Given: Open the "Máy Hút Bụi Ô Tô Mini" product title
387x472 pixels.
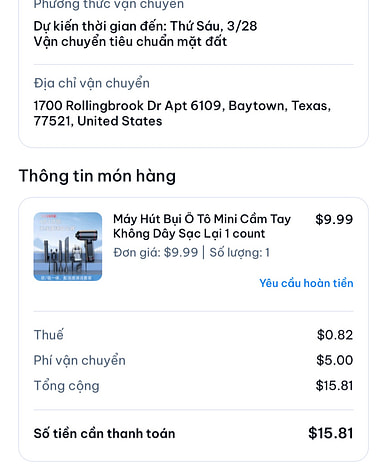Looking at the screenshot, I should [202, 226].
